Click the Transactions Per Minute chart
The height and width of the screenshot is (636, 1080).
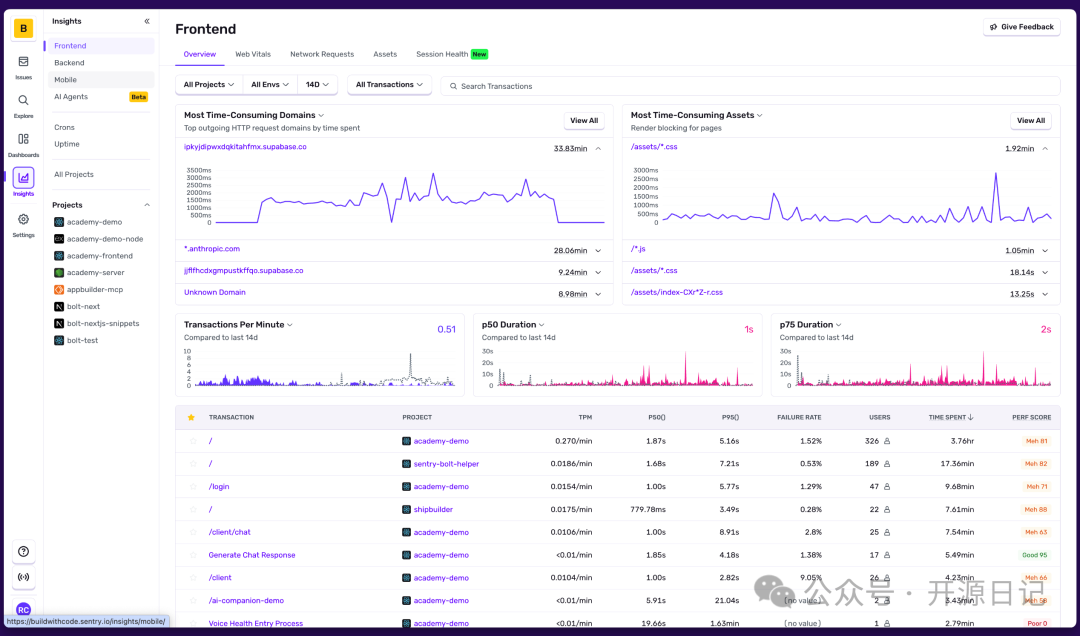coord(320,368)
